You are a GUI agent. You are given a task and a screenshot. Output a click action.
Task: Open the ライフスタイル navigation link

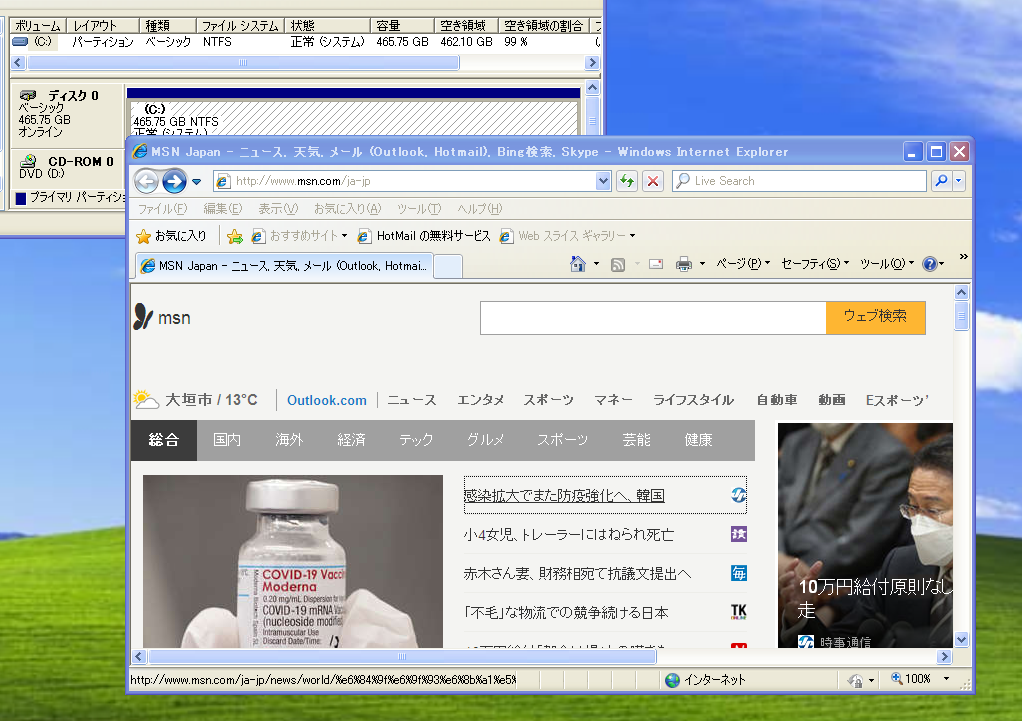694,400
